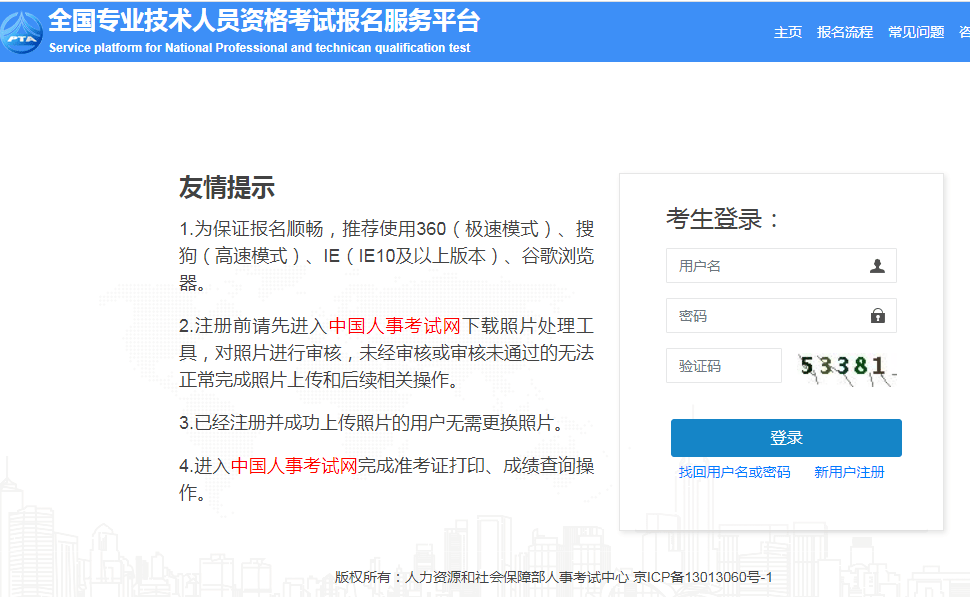Screen dimensions: 970x597
Task: Click the person icon in the username field
Action: coord(878,265)
